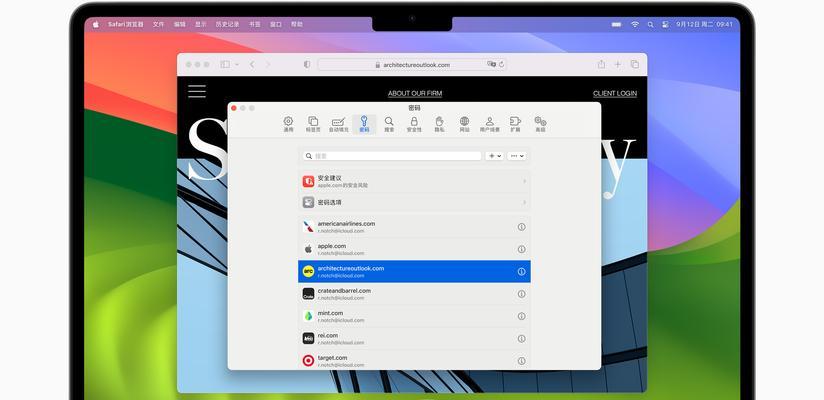Screen dimensions: 824x400
Task: Open the 帮助 (Help) menu
Action: point(297,24)
